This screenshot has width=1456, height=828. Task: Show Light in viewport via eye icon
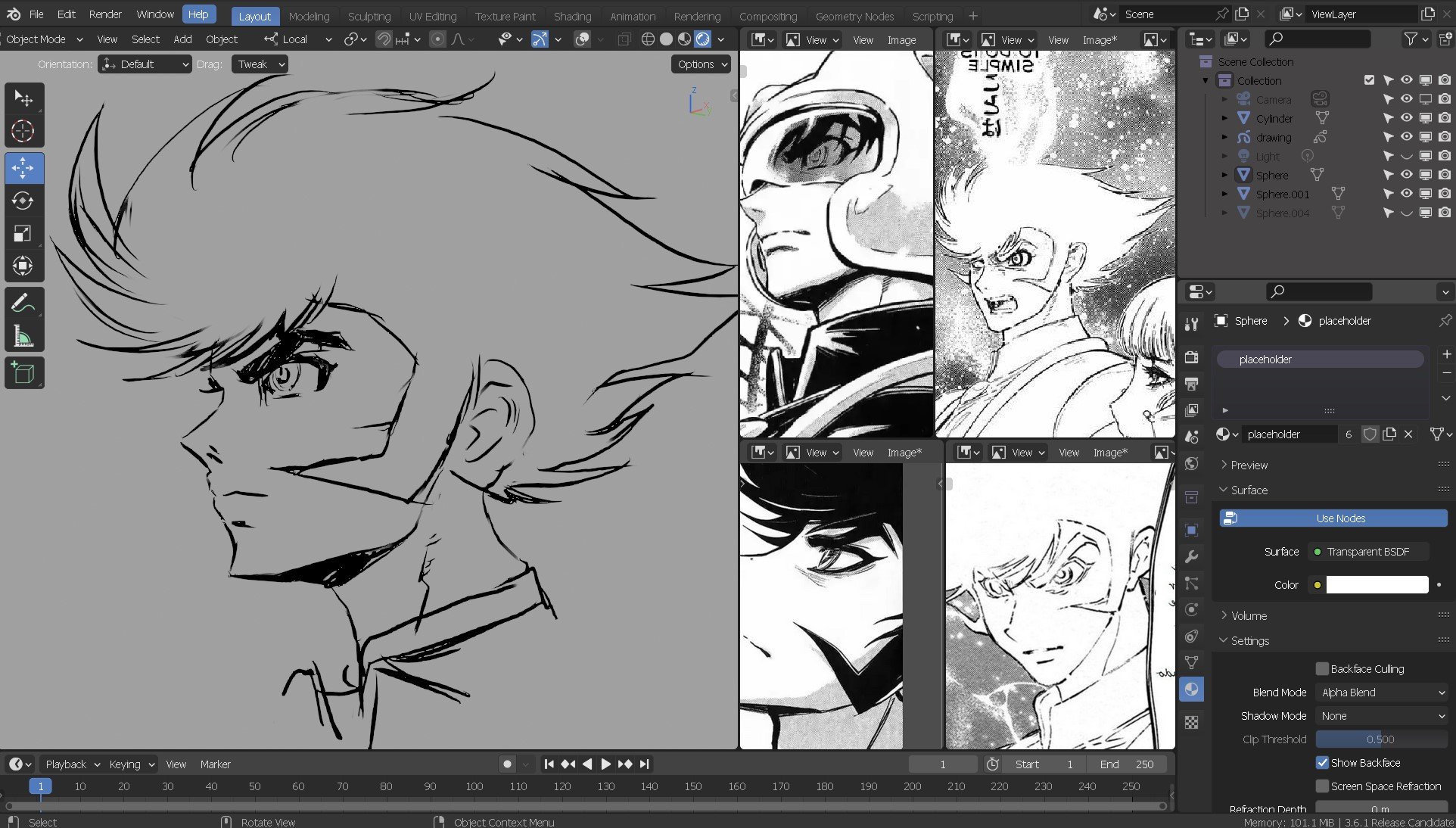(x=1406, y=155)
